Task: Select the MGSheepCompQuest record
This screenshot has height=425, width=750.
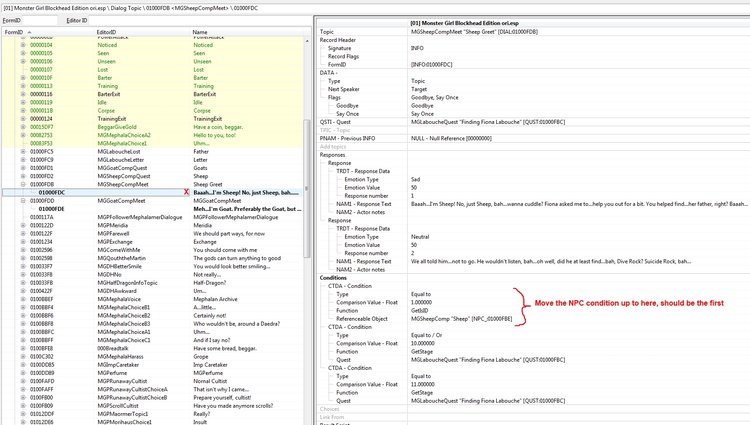Action: pos(124,176)
